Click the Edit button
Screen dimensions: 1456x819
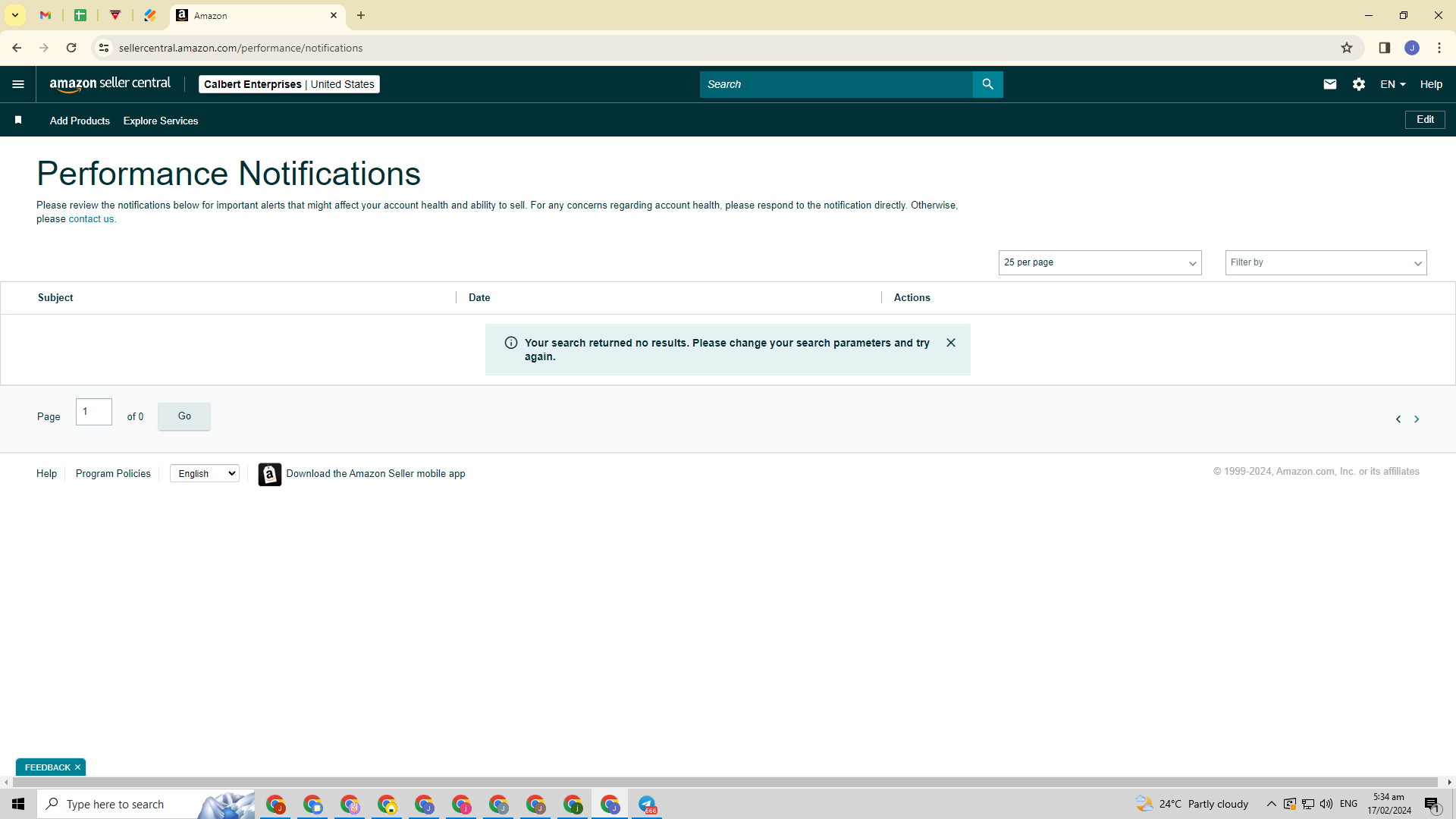[1425, 120]
